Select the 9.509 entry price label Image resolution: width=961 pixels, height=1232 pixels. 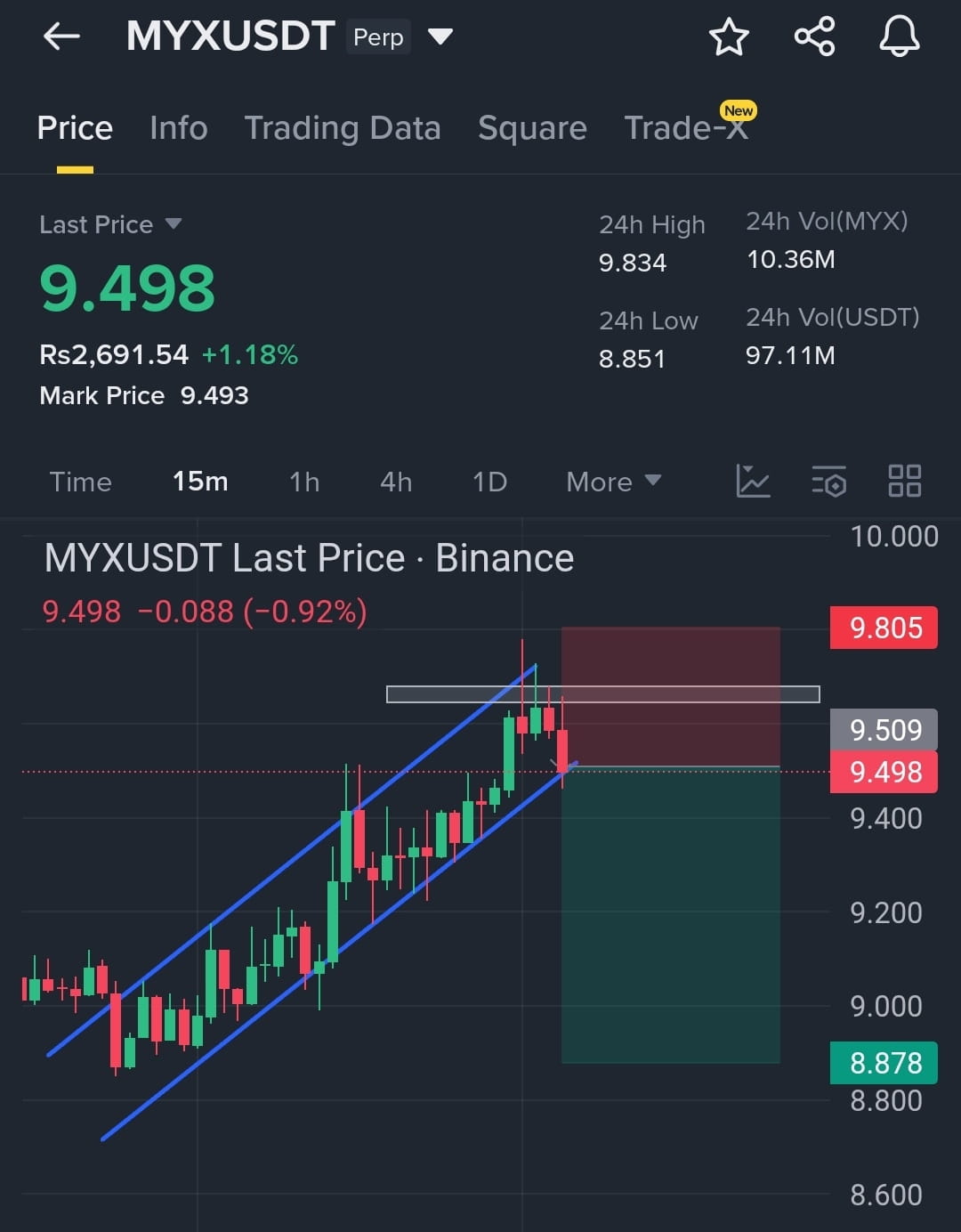point(884,729)
